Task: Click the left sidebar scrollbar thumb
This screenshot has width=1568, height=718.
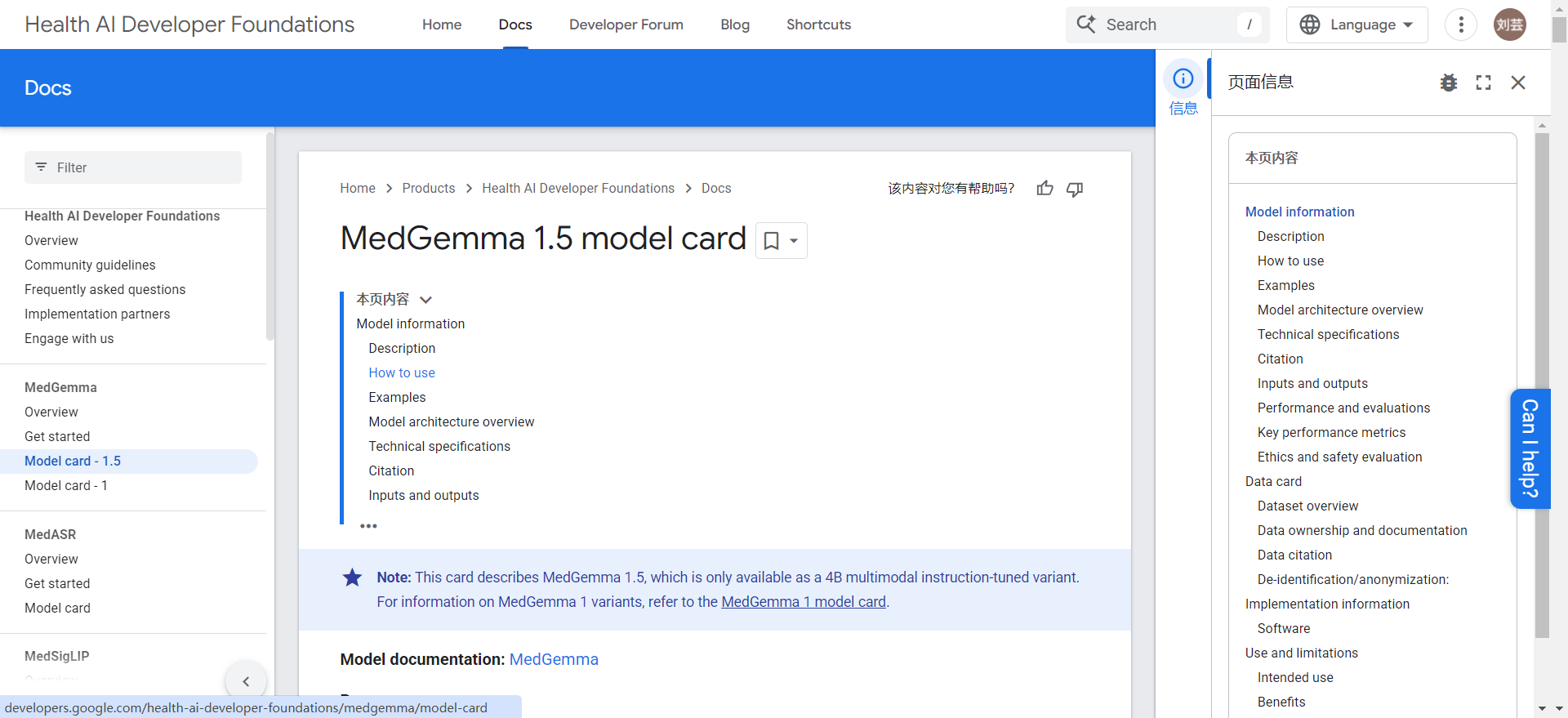Action: [x=269, y=237]
